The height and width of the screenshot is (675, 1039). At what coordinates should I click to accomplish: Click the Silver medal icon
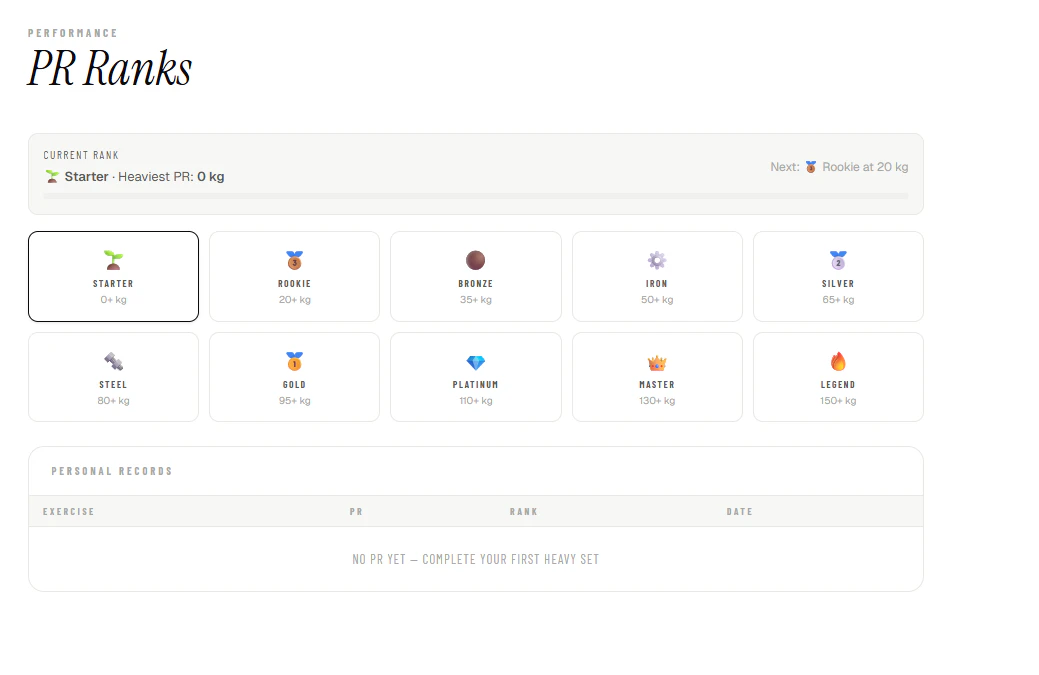tap(838, 260)
